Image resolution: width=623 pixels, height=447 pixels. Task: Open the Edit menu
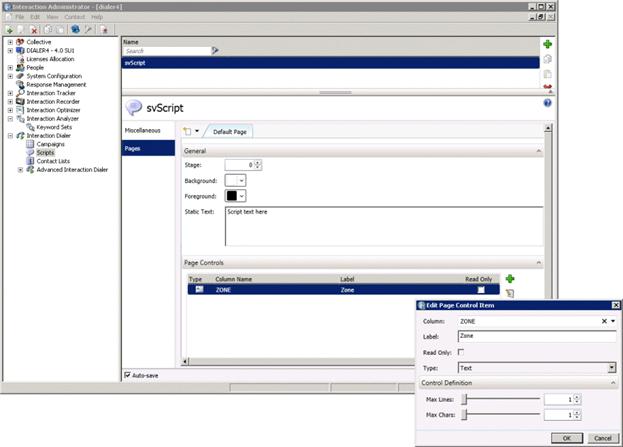[35, 17]
